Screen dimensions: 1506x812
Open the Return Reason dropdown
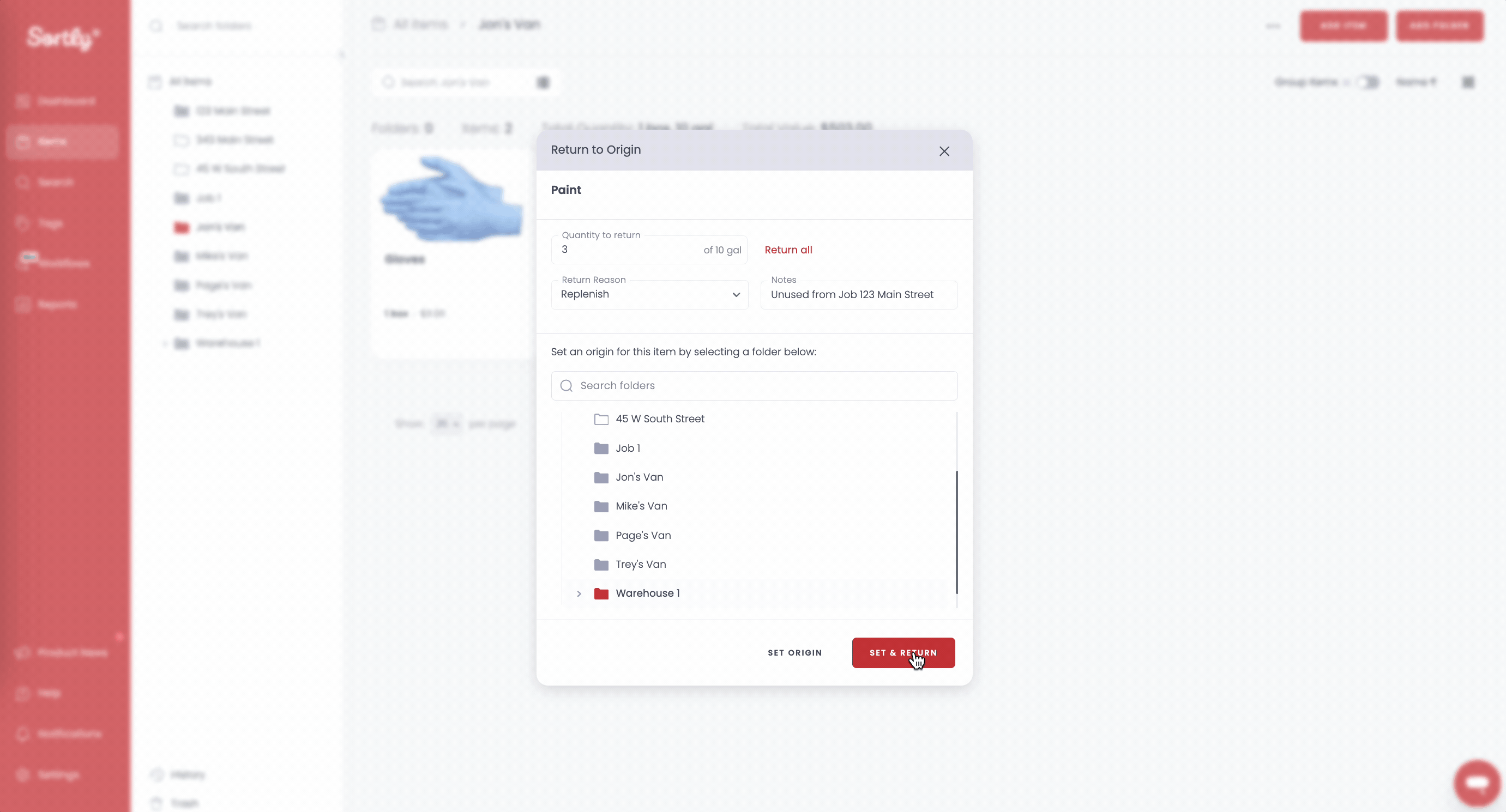[649, 294]
